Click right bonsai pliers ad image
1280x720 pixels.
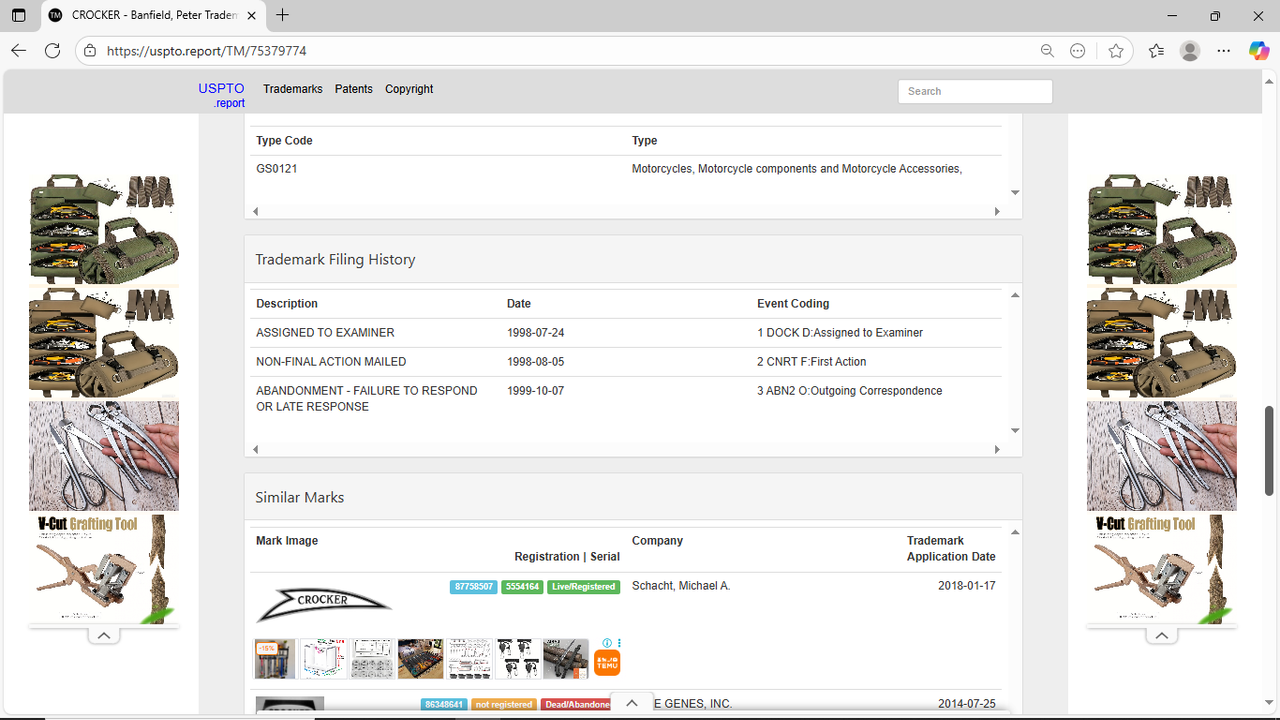[x=1162, y=456]
